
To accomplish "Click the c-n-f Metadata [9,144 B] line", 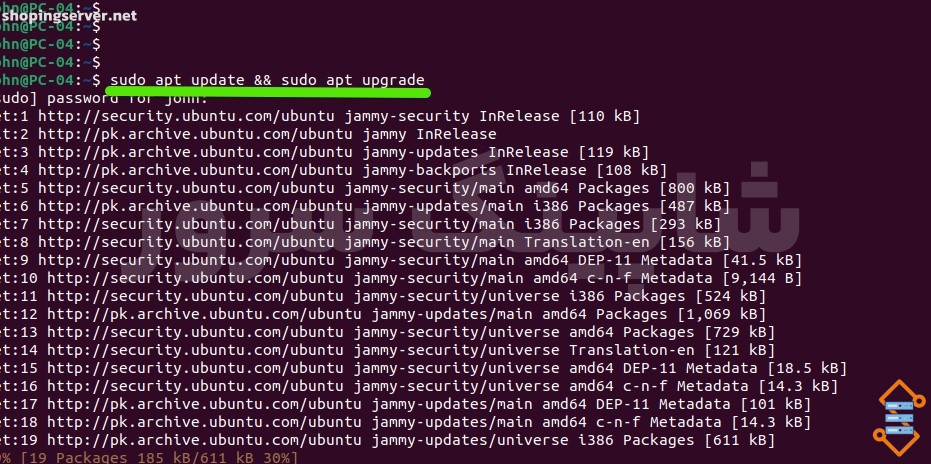I will click(x=401, y=278).
